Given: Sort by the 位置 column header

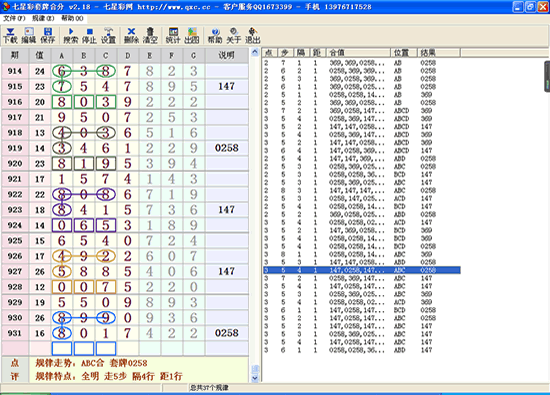Looking at the screenshot, I should 404,53.
